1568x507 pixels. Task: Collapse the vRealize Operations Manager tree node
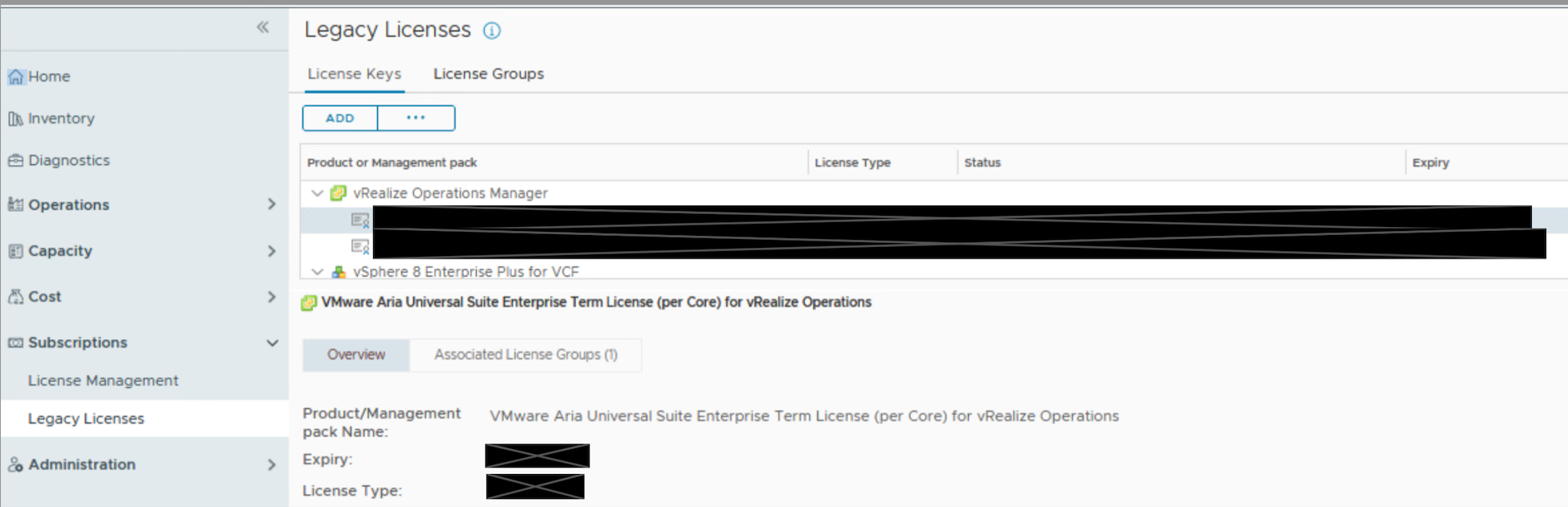[x=318, y=193]
